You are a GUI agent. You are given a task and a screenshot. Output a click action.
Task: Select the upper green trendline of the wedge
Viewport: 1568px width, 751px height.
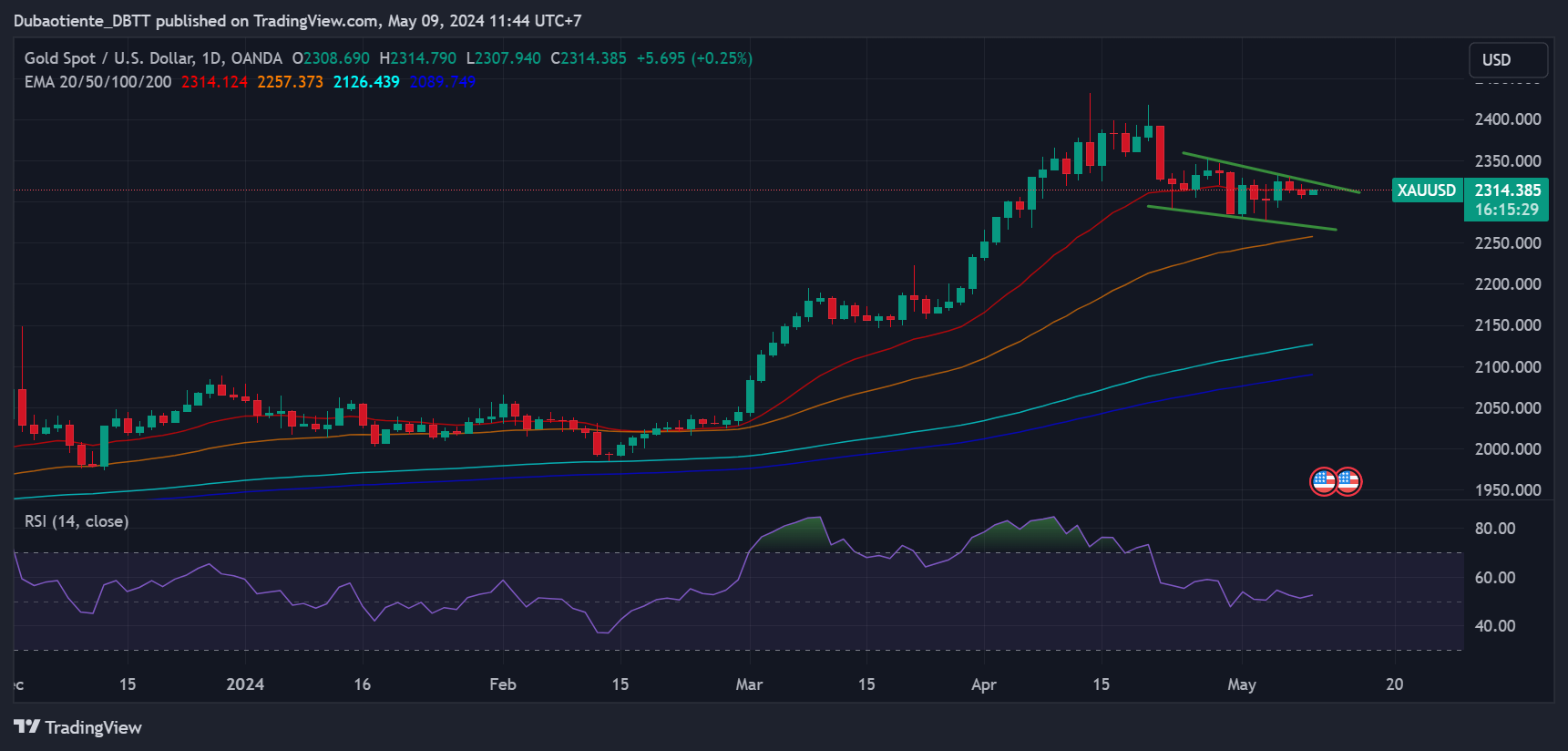tap(1271, 172)
